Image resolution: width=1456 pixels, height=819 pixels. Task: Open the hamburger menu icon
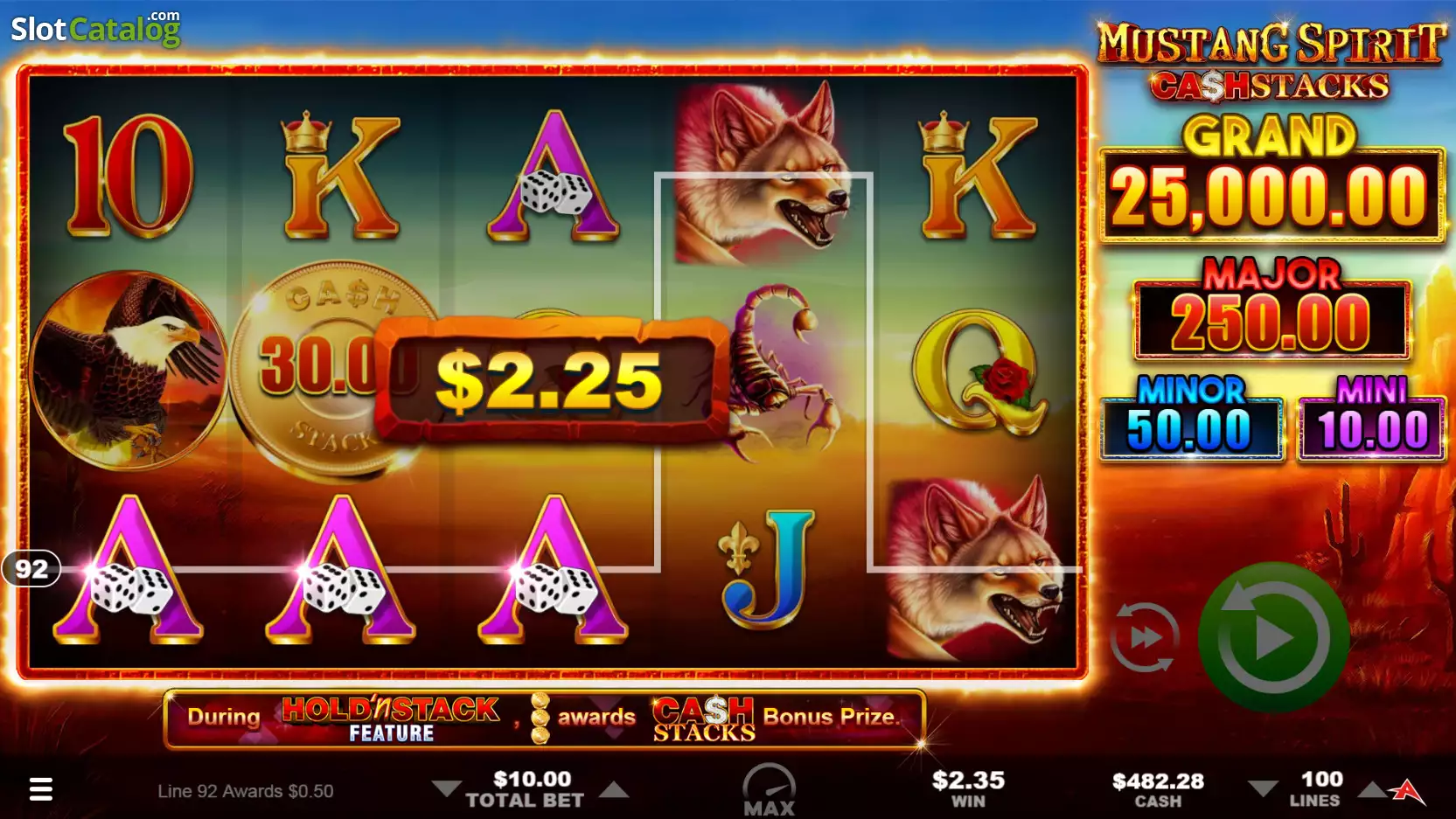[41, 789]
